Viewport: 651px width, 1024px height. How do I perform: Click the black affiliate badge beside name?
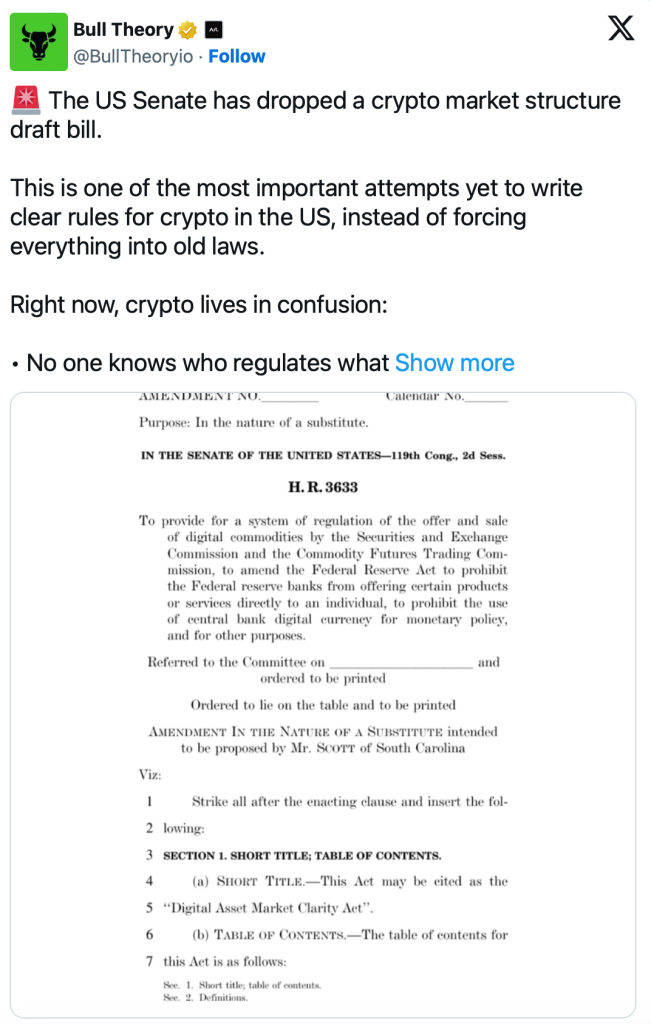point(213,30)
